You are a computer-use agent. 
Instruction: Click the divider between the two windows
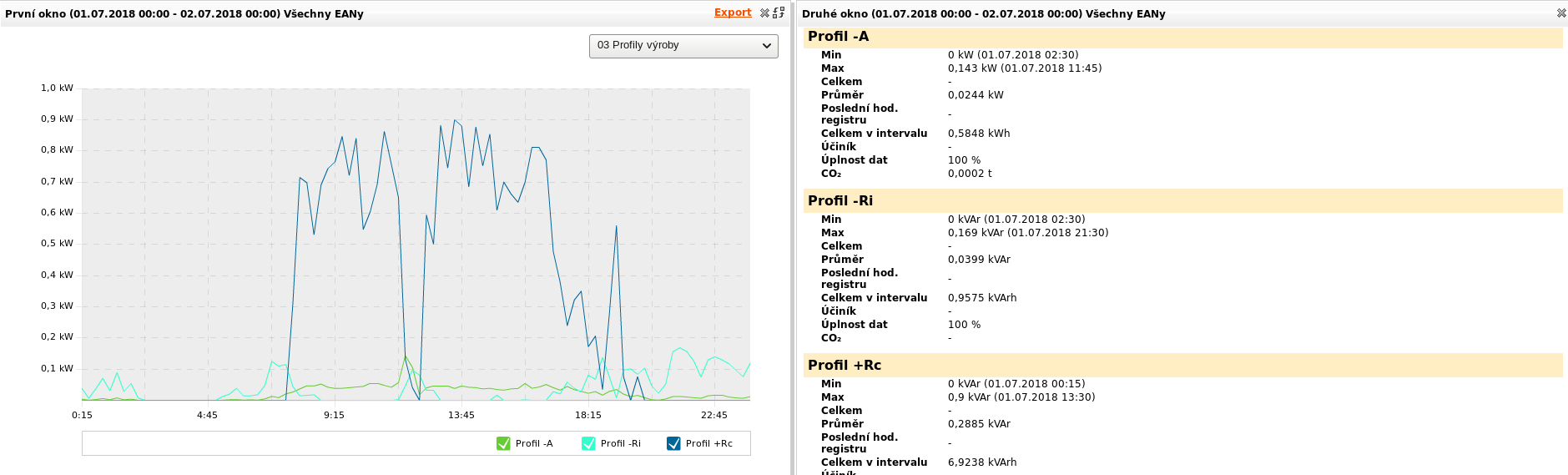coord(793,237)
